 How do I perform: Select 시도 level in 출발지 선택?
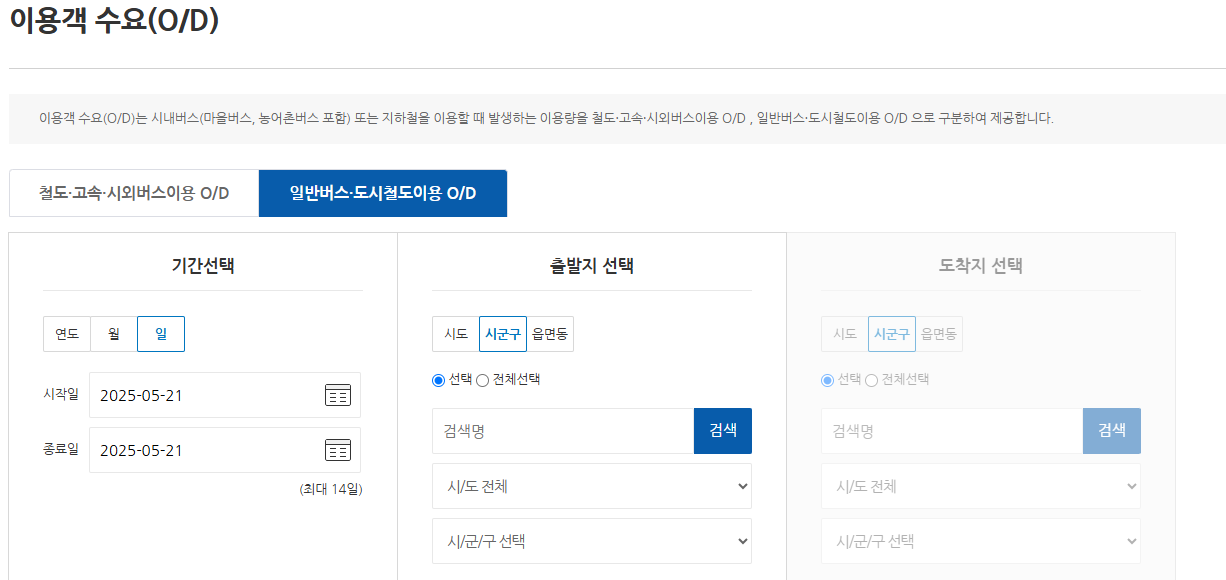coord(456,334)
